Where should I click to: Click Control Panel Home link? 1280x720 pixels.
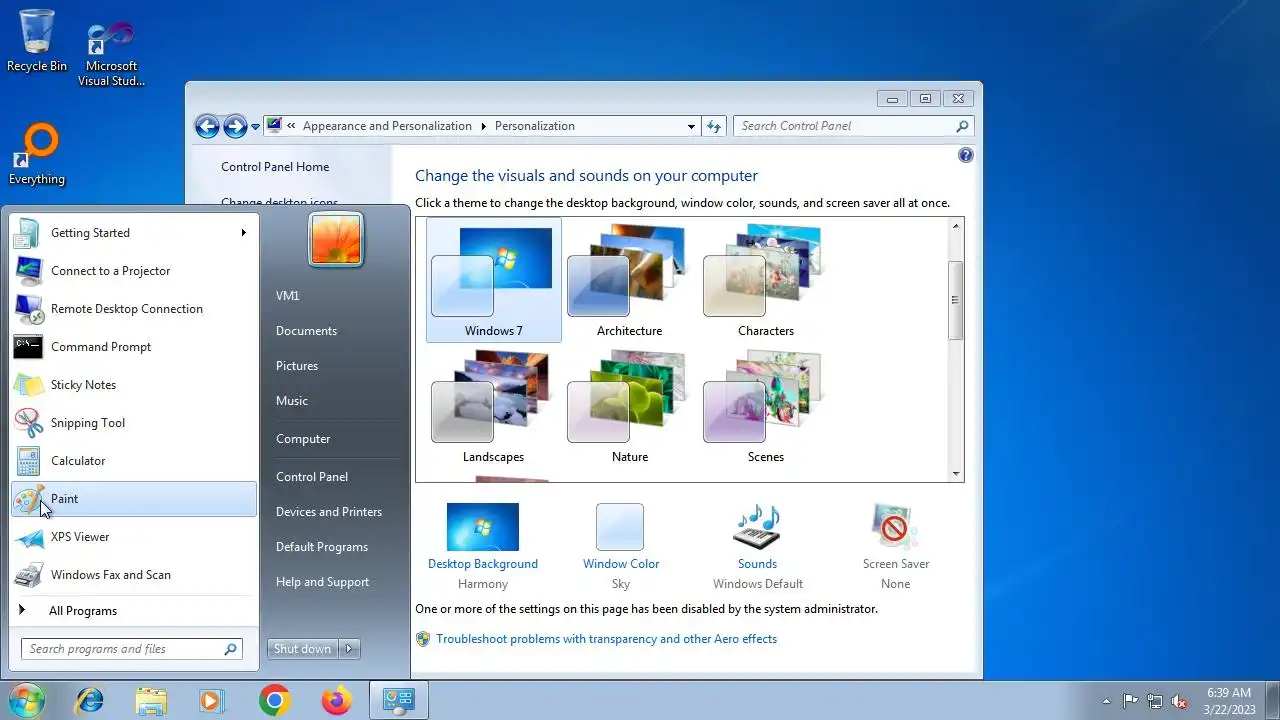coord(275,167)
